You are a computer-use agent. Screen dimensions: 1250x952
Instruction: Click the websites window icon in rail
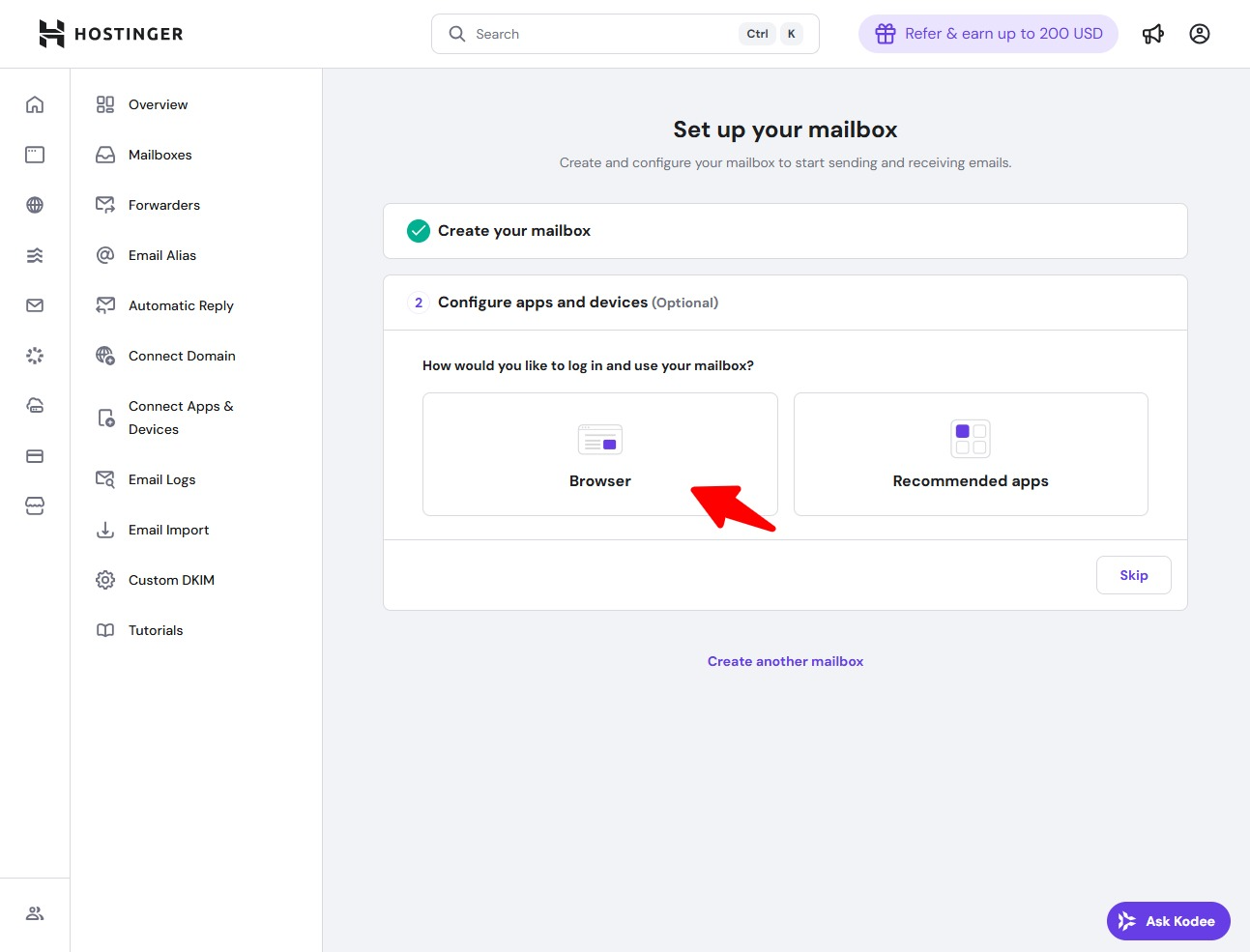[x=35, y=155]
